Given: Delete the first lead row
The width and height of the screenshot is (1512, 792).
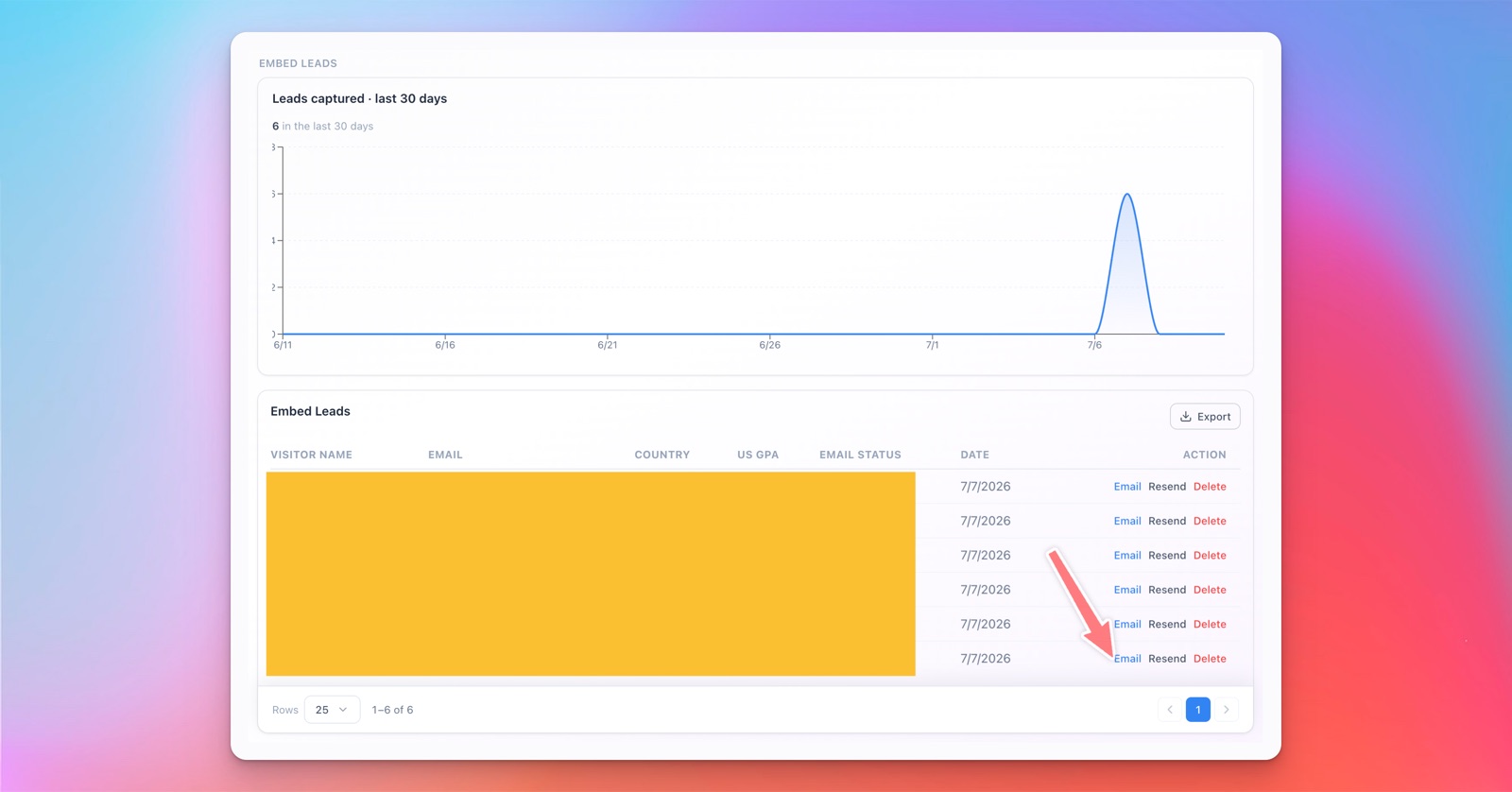Looking at the screenshot, I should [1210, 487].
